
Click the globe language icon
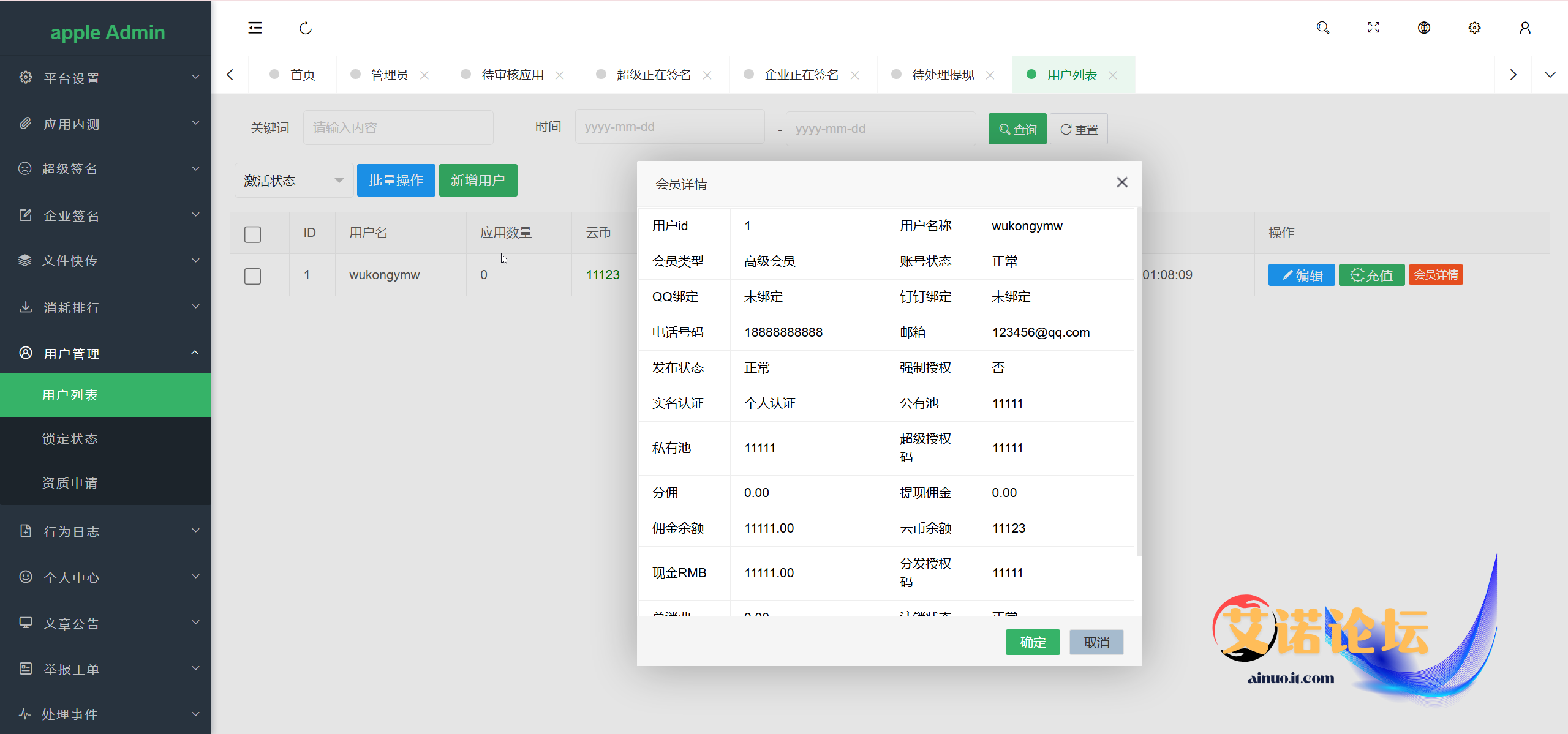[1424, 28]
